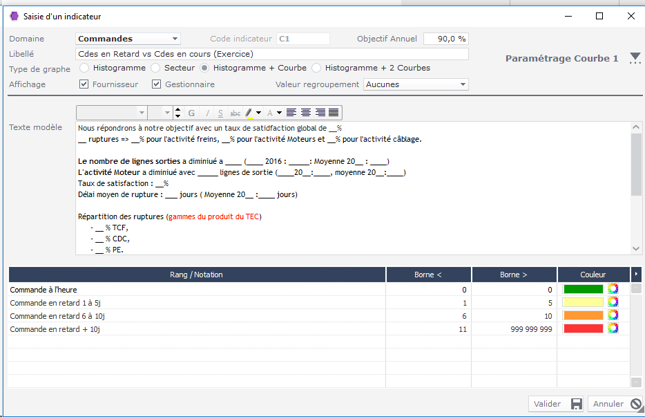The height and width of the screenshot is (417, 645).
Task: Click the font color A icon
Action: pos(270,113)
